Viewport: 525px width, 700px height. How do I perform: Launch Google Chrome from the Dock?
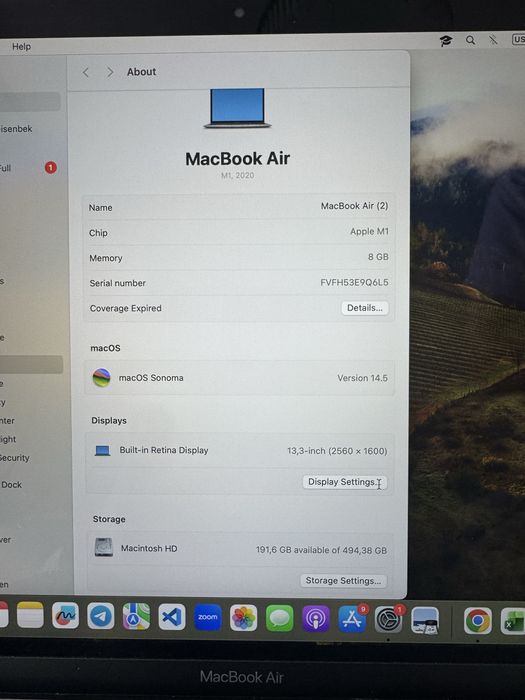[x=478, y=621]
